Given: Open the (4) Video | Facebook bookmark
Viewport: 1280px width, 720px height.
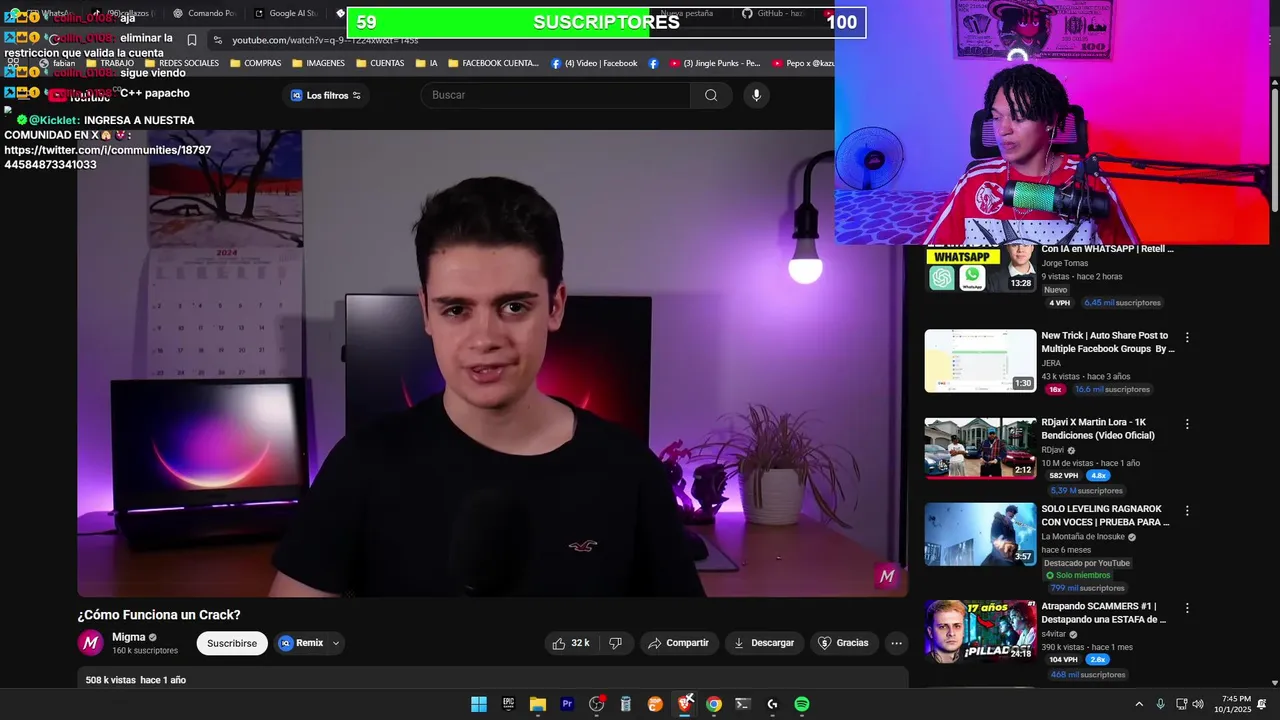Looking at the screenshot, I should tap(594, 63).
